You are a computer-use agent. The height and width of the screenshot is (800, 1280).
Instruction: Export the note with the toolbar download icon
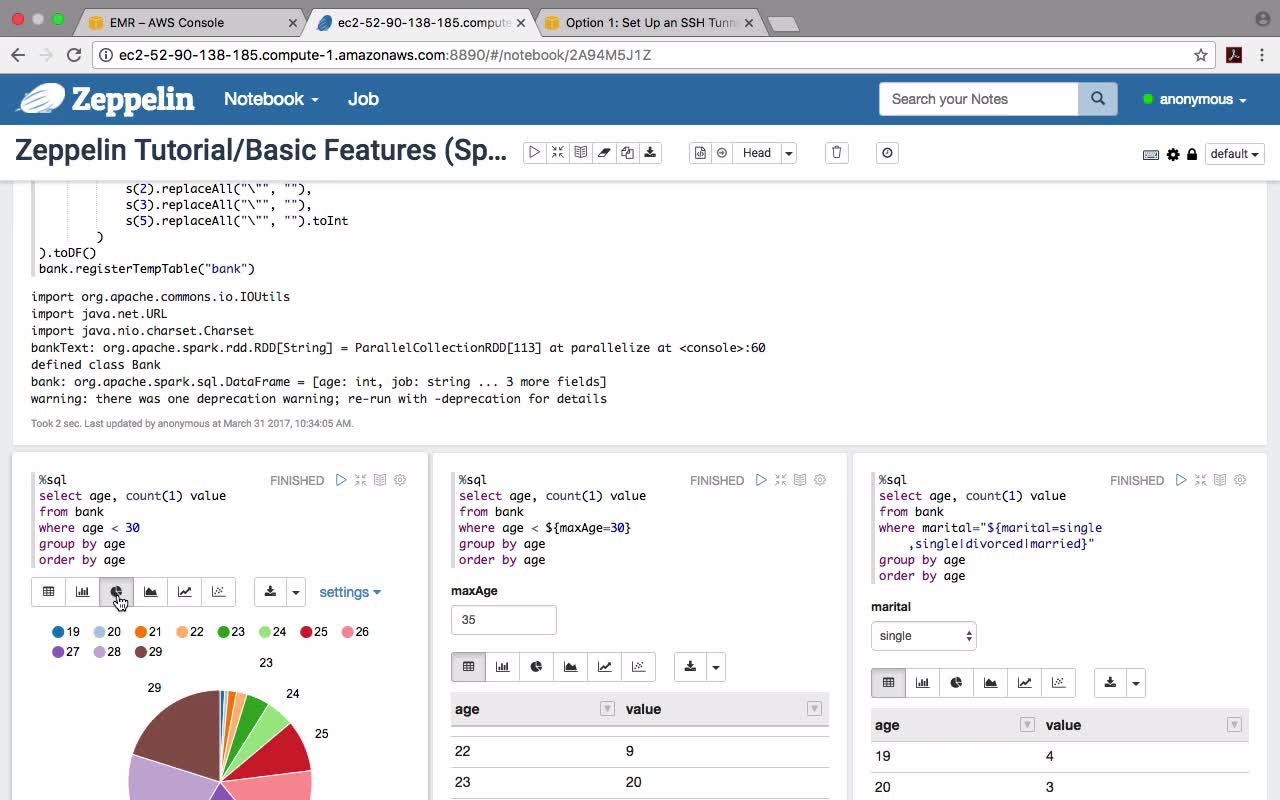click(650, 153)
